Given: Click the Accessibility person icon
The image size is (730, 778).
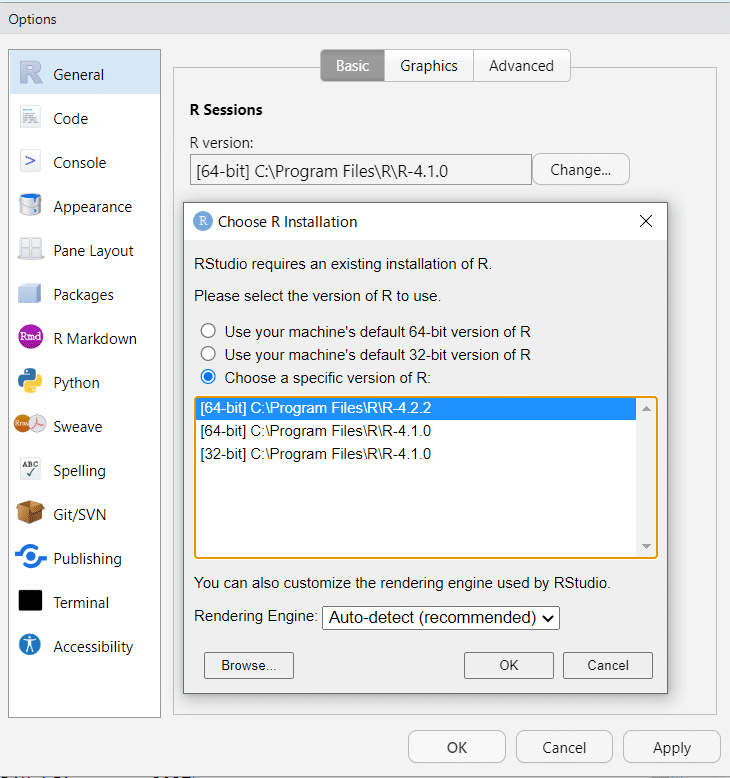Looking at the screenshot, I should point(30,645).
